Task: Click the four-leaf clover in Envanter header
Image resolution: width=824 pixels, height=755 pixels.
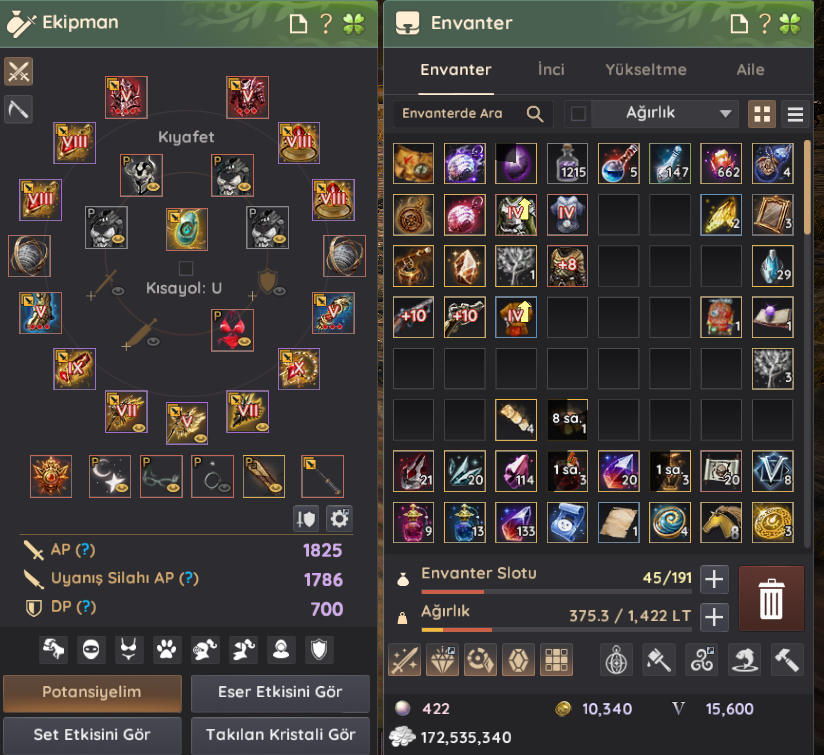Action: (789, 23)
